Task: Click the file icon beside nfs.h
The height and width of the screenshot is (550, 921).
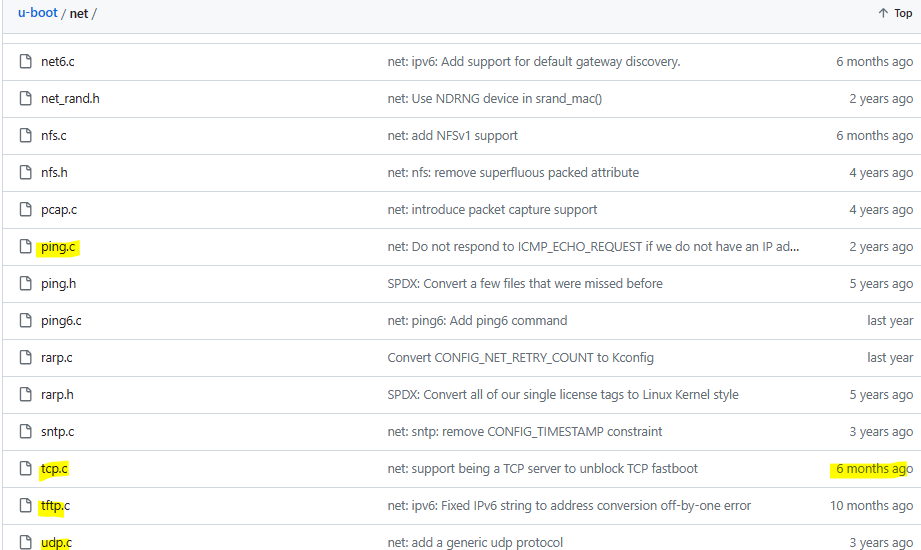Action: click(x=25, y=172)
